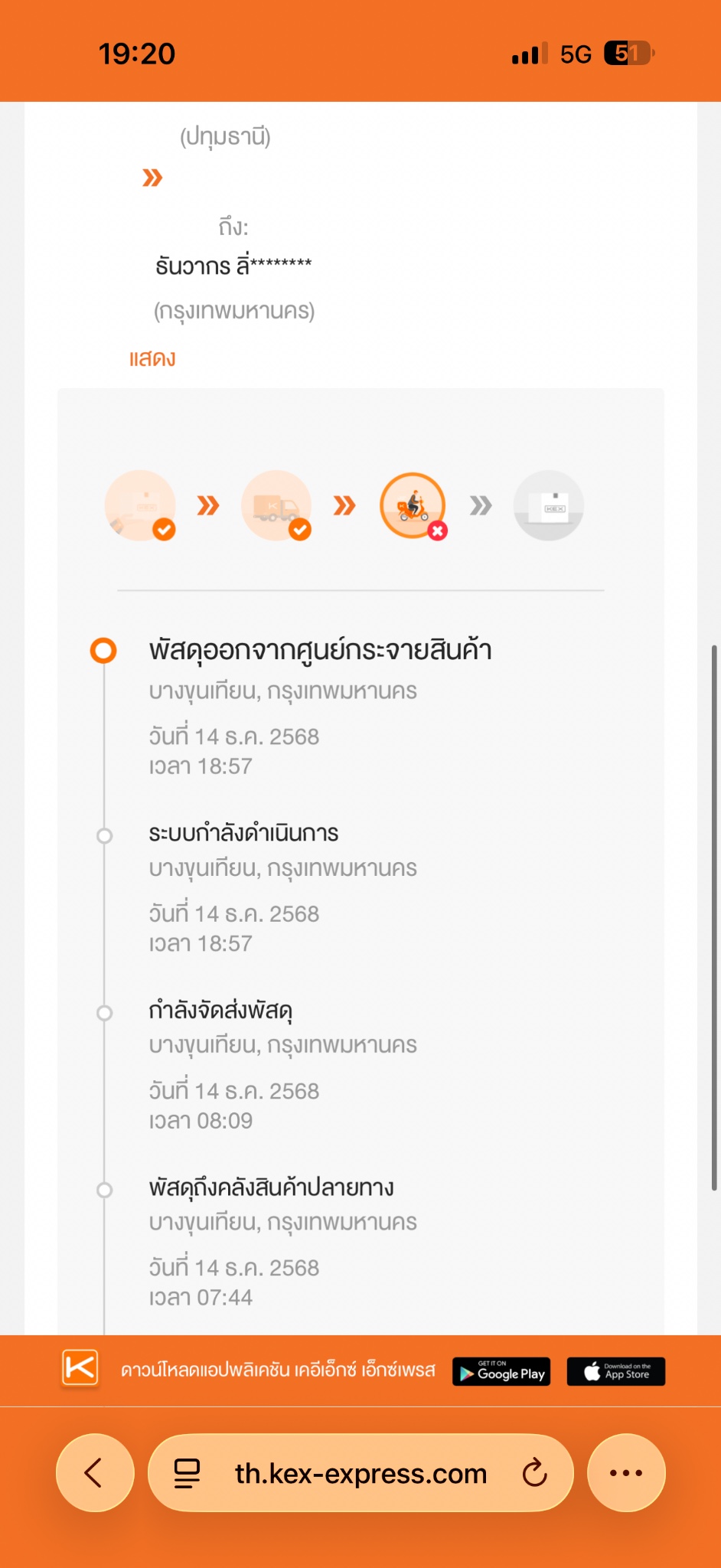721x1568 pixels.
Task: Tap the app download banner text
Action: coord(278,1370)
